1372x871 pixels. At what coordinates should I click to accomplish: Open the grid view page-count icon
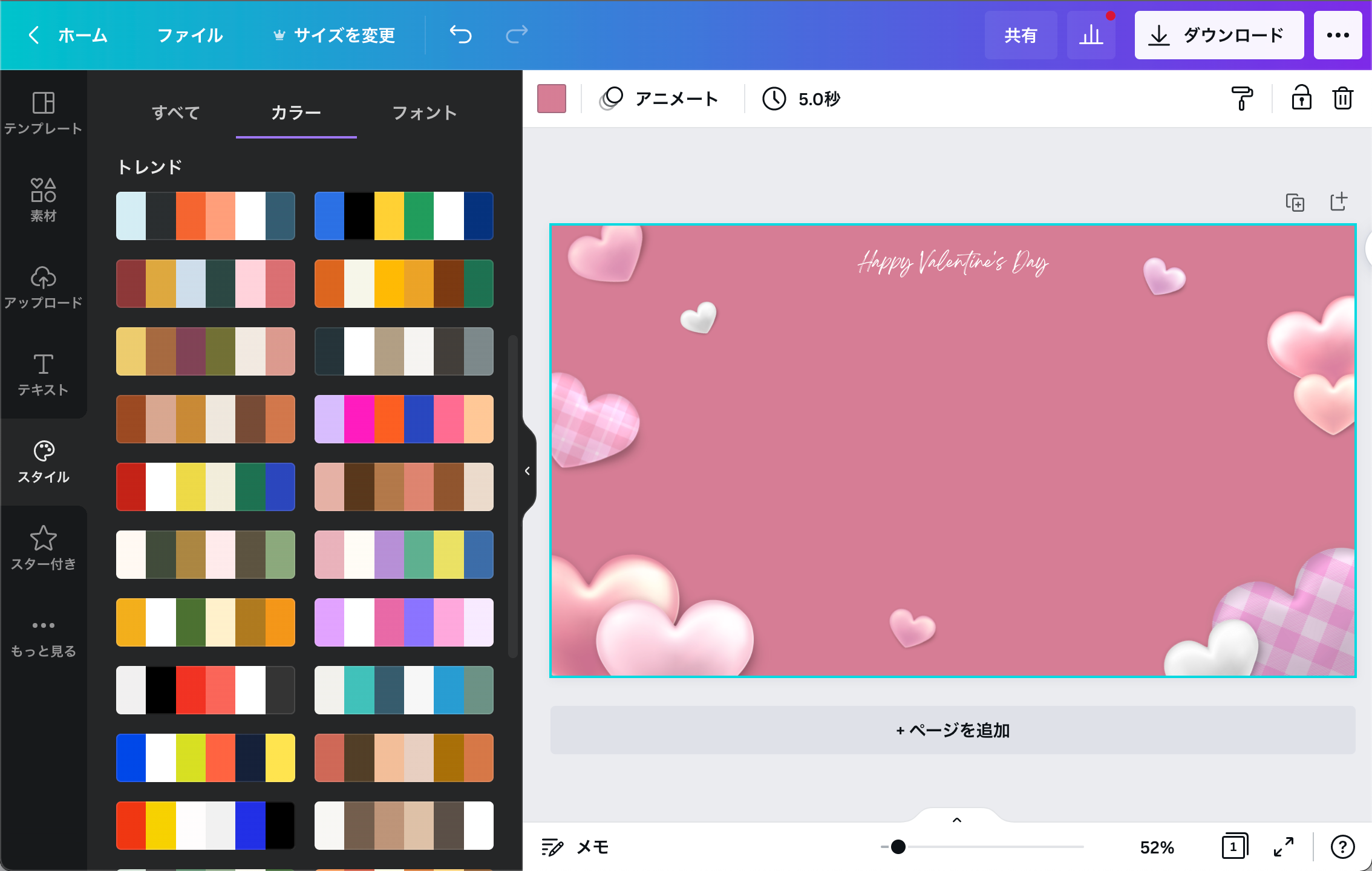pyautogui.click(x=1234, y=847)
